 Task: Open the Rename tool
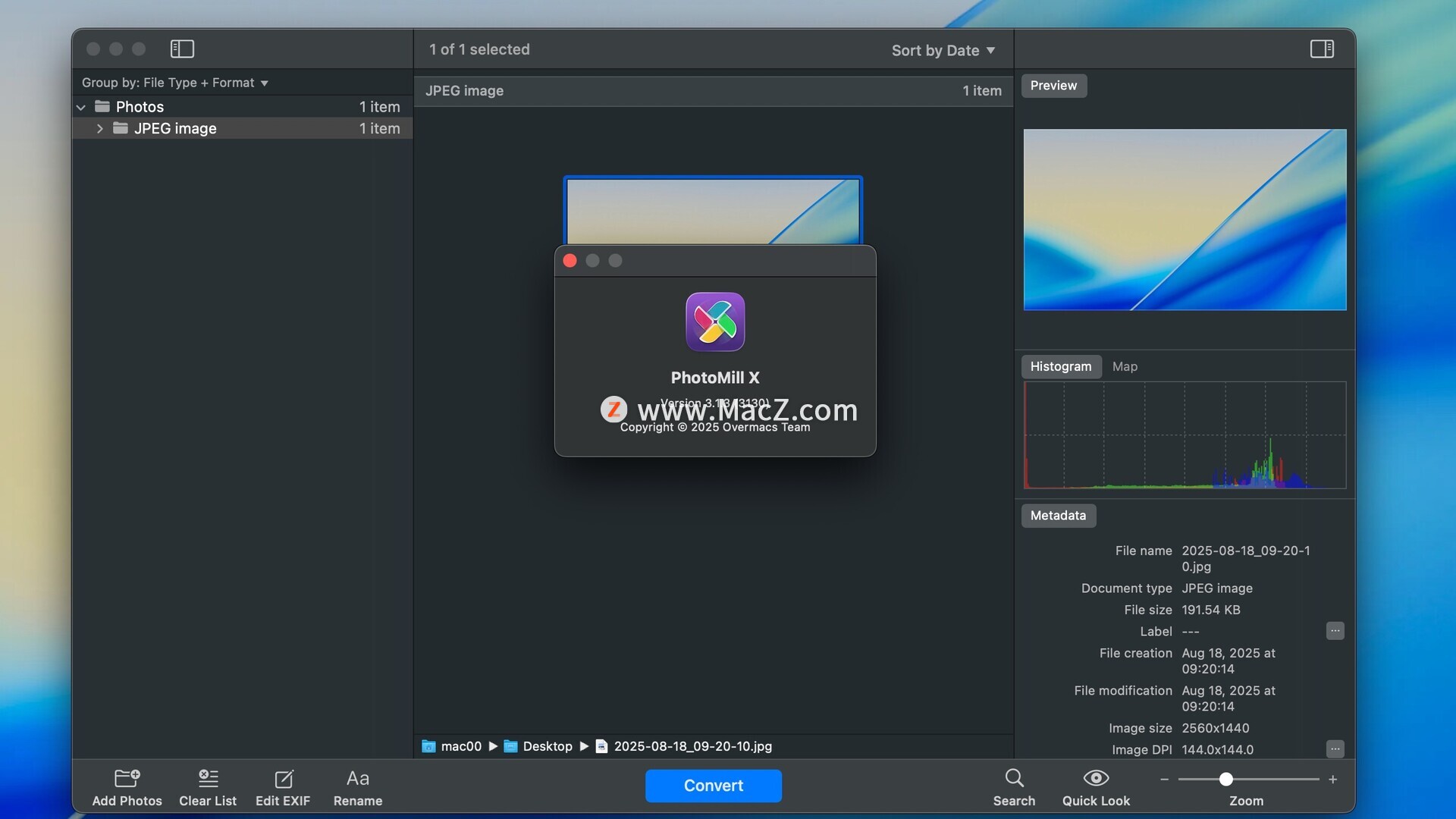357,779
